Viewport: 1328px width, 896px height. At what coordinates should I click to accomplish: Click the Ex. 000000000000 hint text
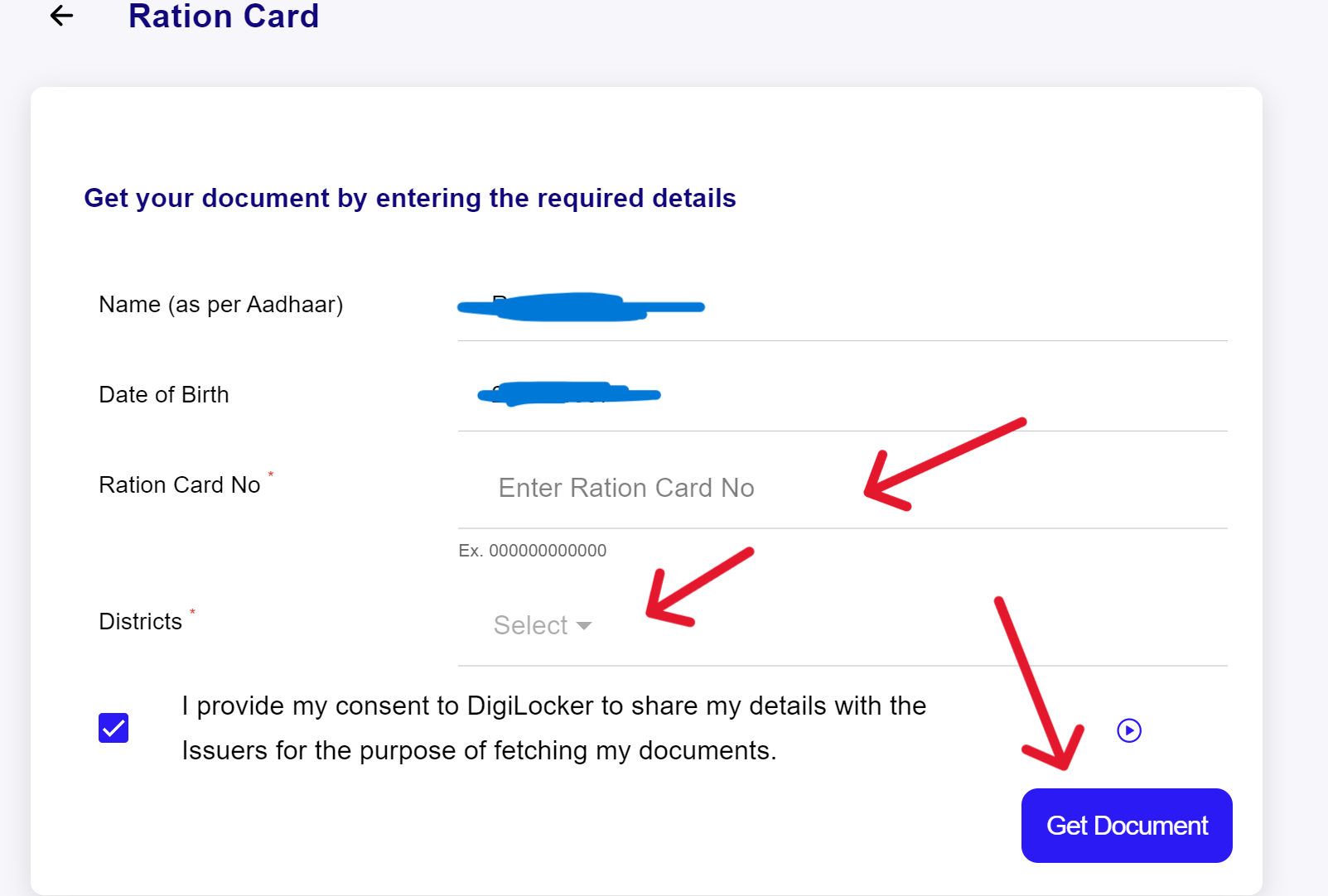pyautogui.click(x=533, y=549)
